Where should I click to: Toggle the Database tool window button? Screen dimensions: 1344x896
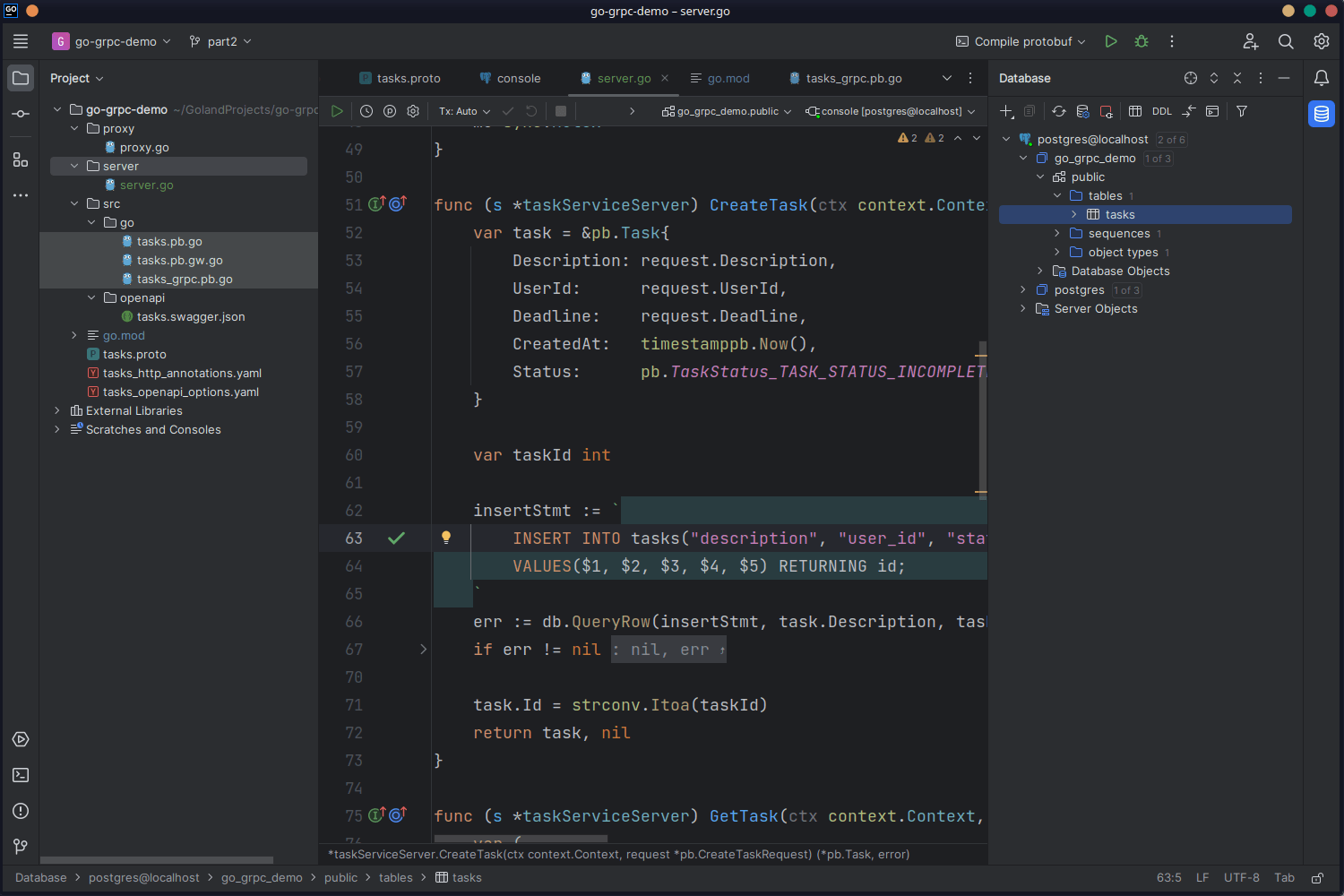tap(1321, 114)
